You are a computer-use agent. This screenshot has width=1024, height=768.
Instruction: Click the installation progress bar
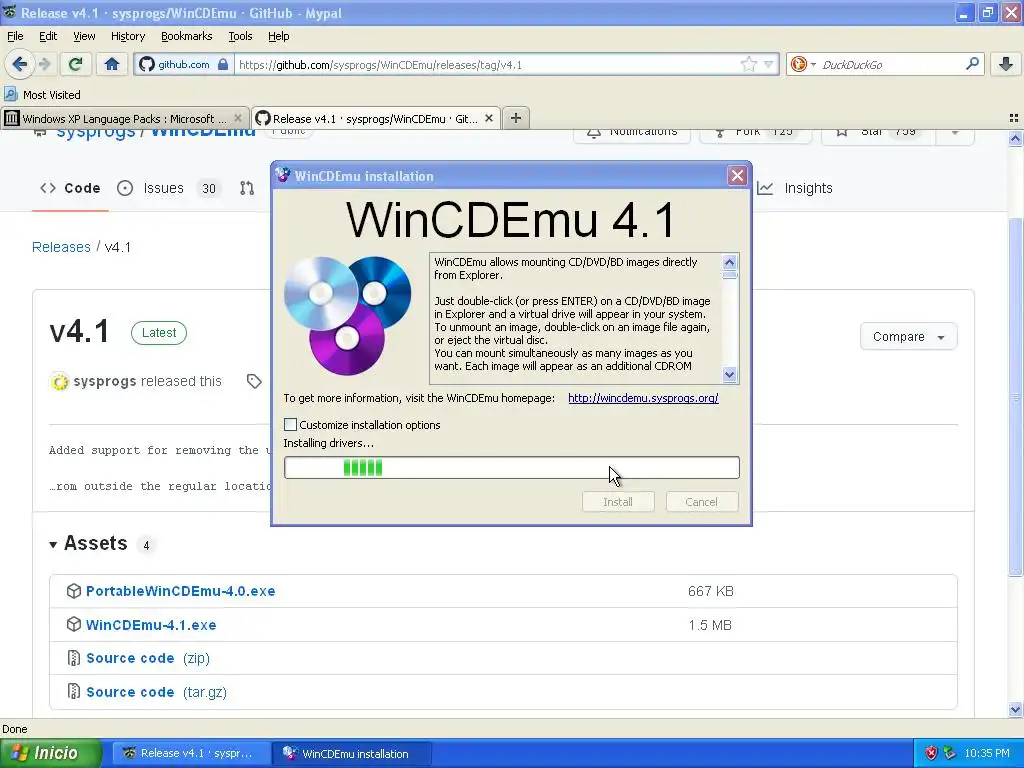pos(511,468)
